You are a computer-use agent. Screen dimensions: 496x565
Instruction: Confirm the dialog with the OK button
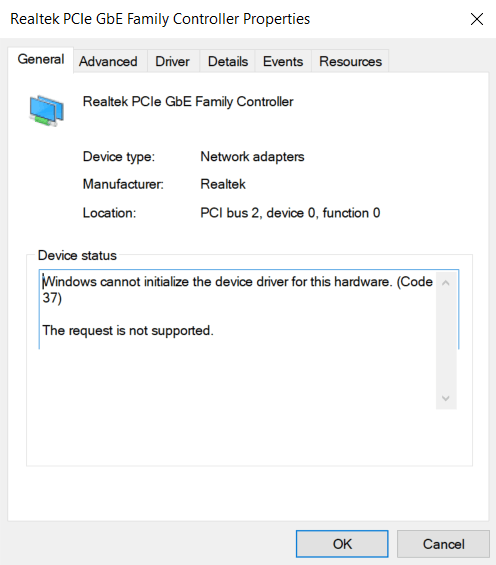pos(342,544)
